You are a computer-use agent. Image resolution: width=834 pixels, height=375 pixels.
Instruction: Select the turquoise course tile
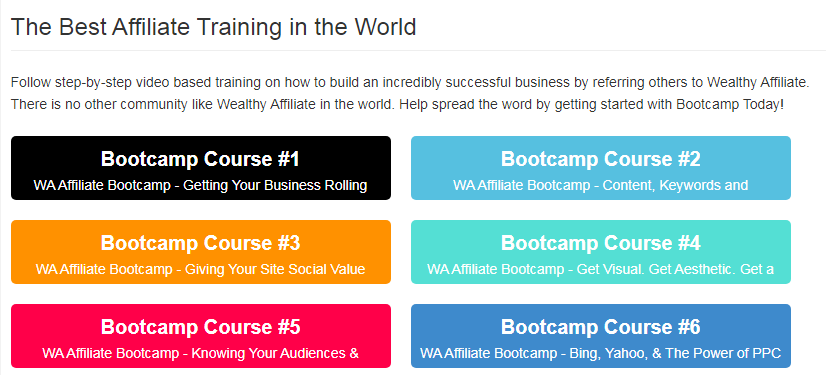[601, 252]
